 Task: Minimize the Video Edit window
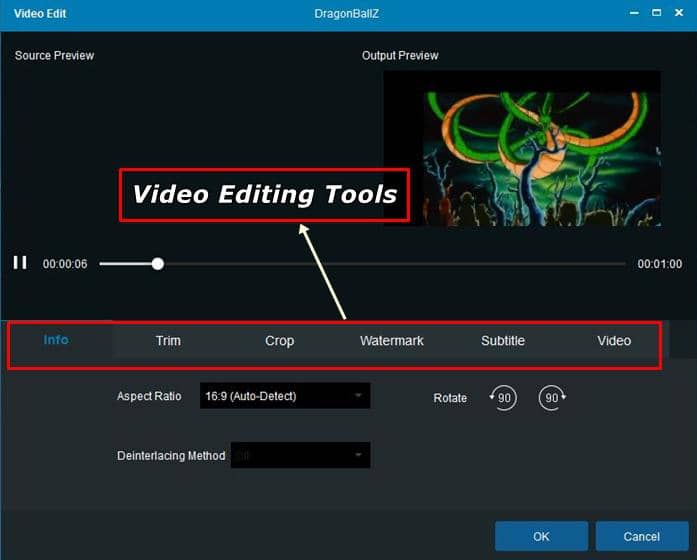634,13
